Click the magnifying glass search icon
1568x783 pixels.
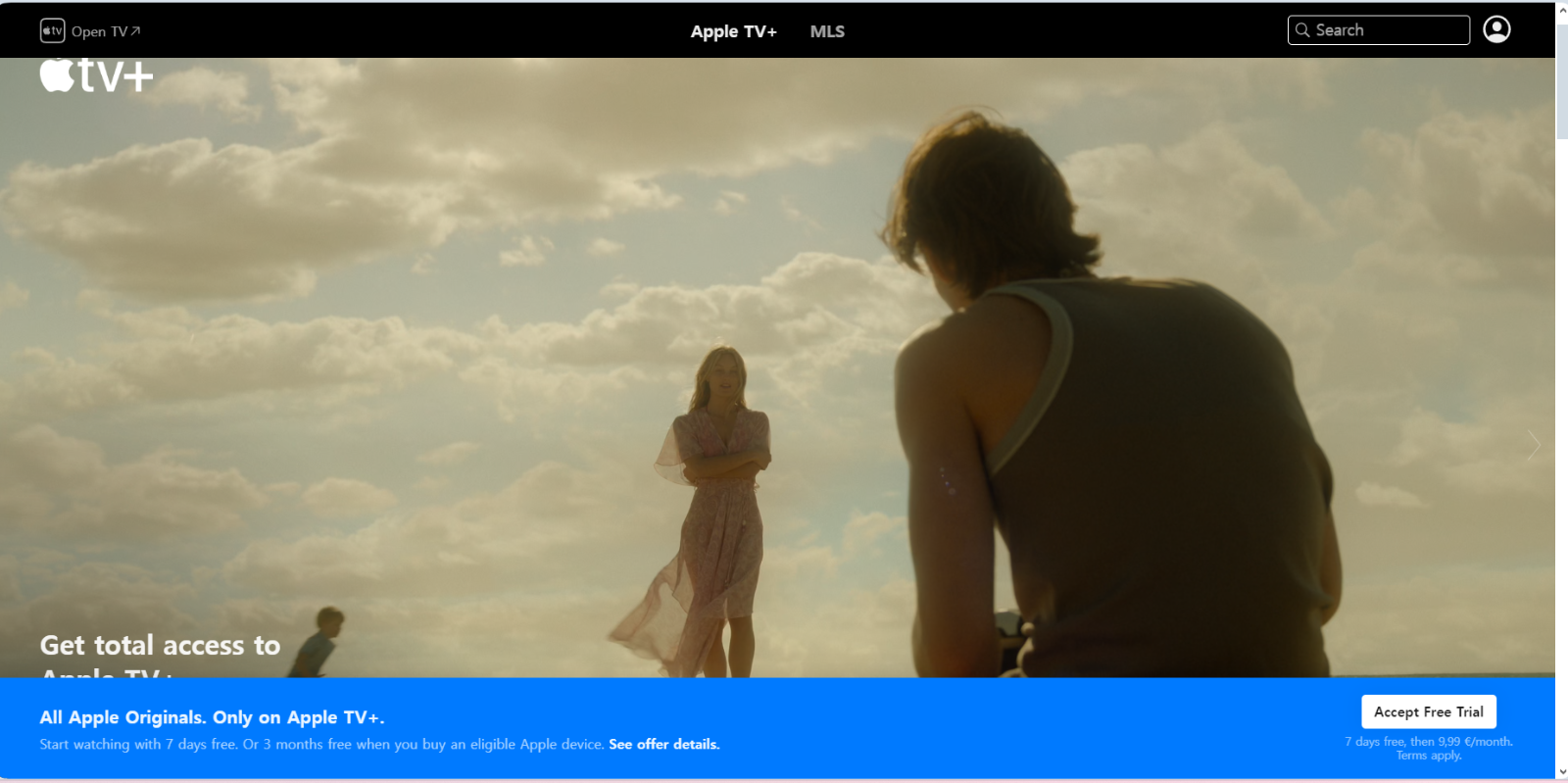tap(1302, 30)
